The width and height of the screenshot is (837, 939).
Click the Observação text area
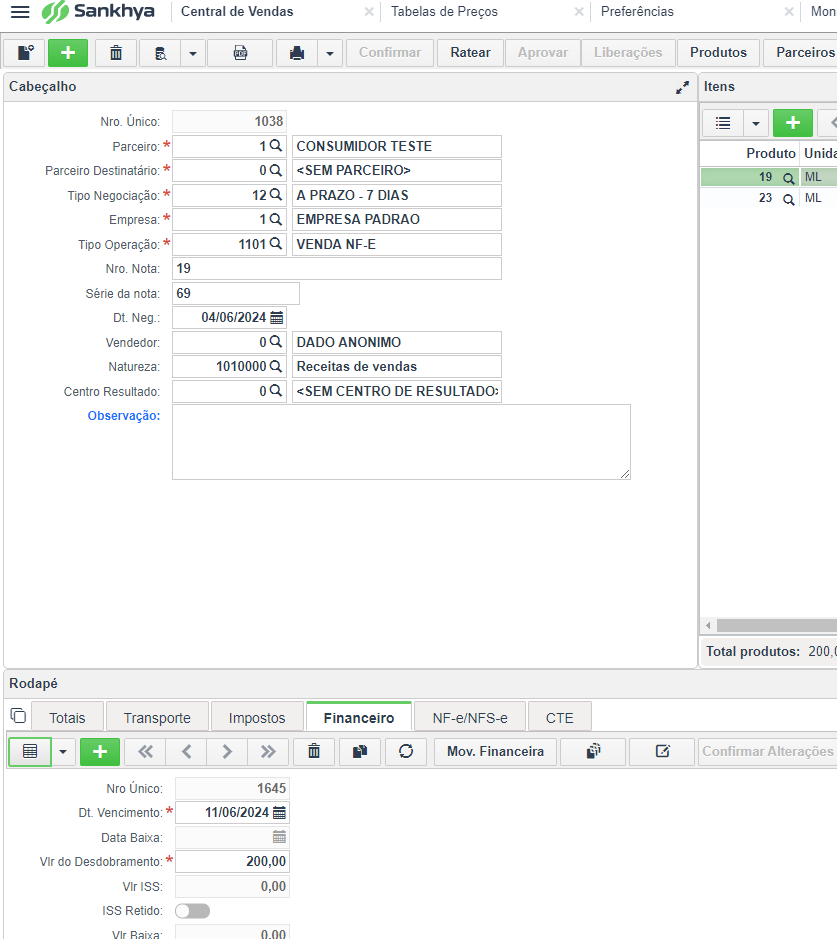click(x=401, y=441)
